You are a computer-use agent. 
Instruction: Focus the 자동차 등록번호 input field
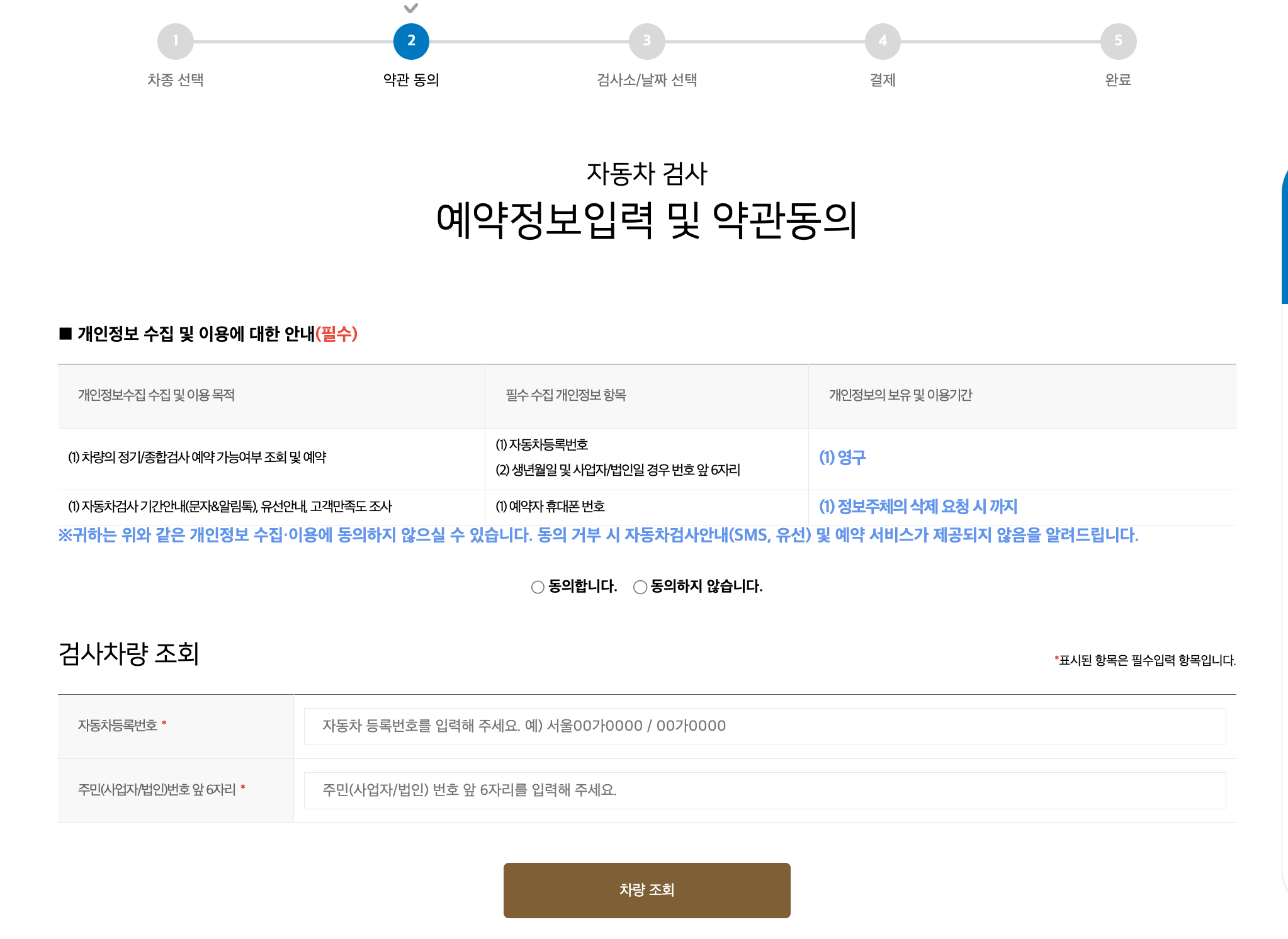(764, 726)
